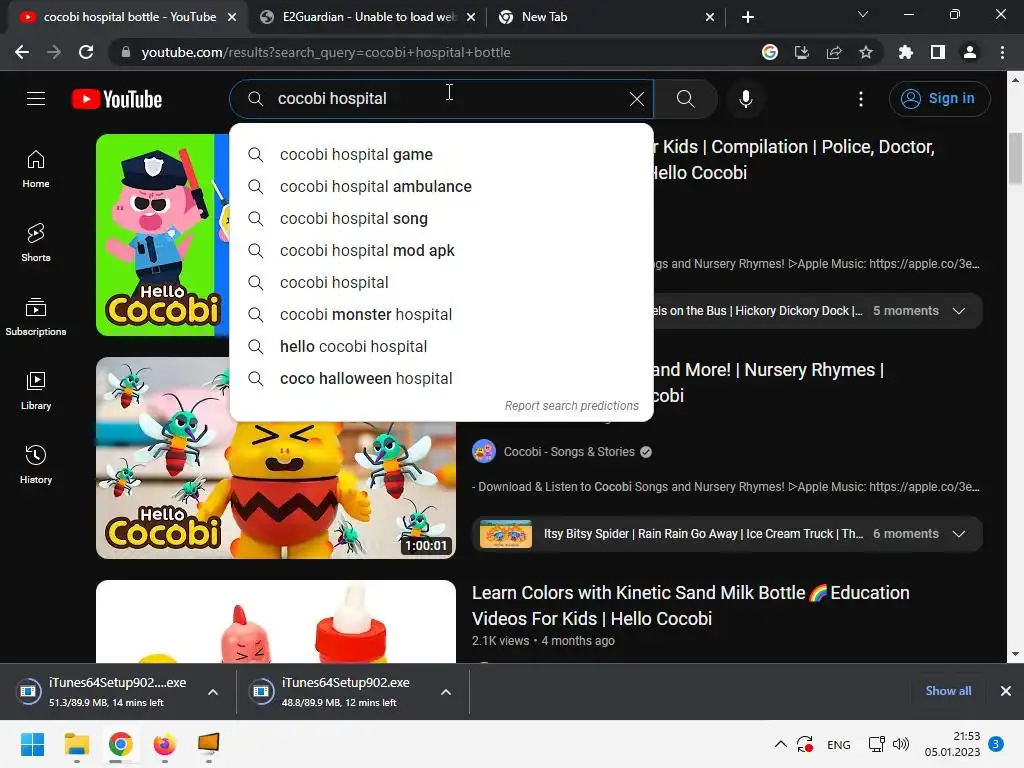Open Firefox from taskbar
This screenshot has height=768, width=1024.
[165, 744]
